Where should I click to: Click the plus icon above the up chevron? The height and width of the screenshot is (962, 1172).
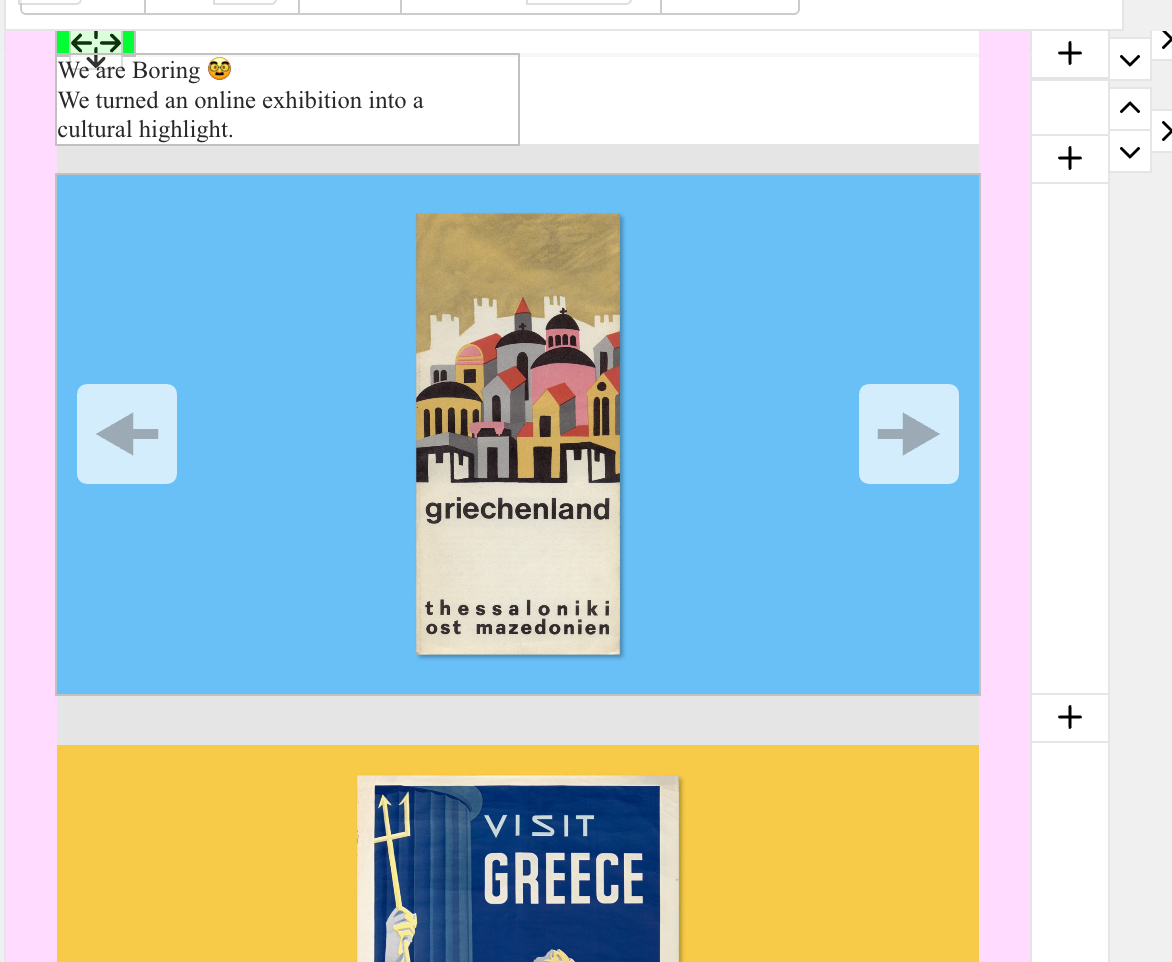[1069, 55]
